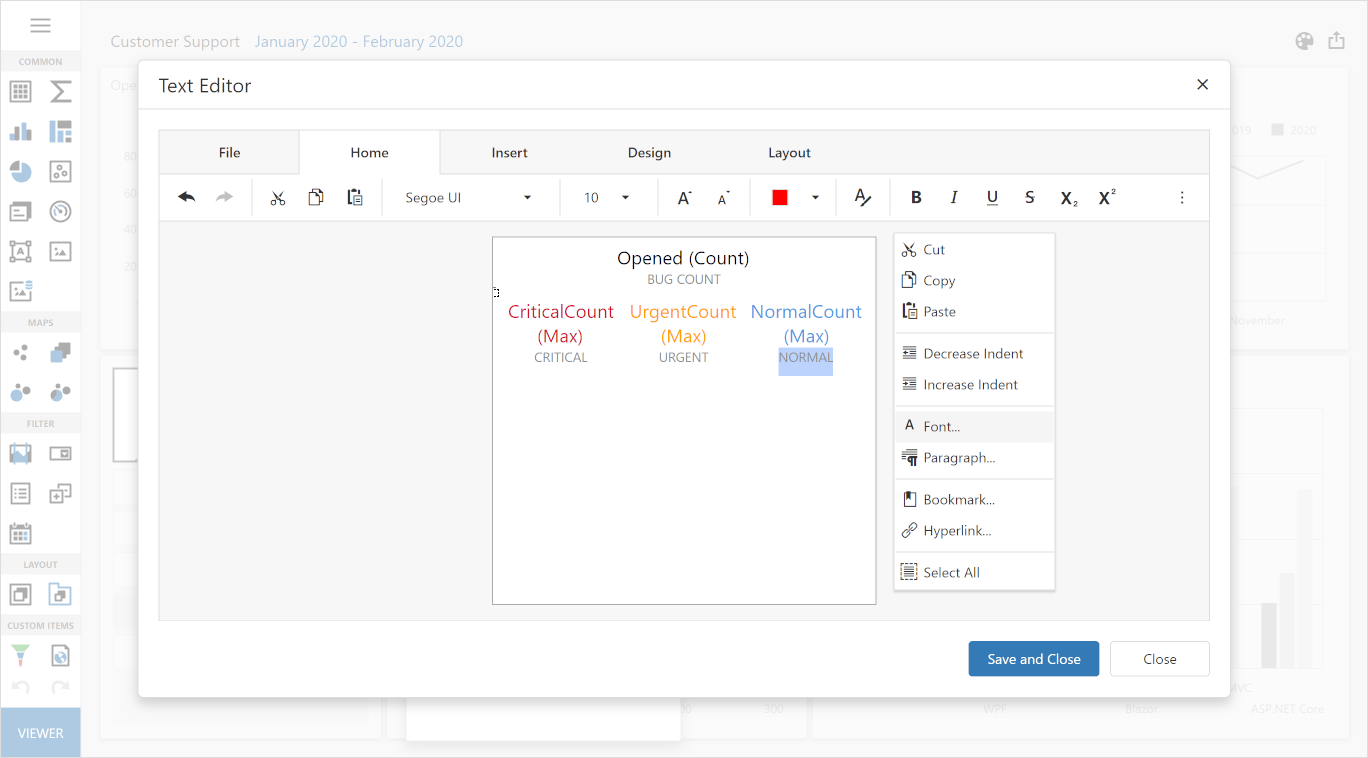Viewport: 1368px width, 758px height.
Task: Click the Save and Close button
Action: point(1033,658)
